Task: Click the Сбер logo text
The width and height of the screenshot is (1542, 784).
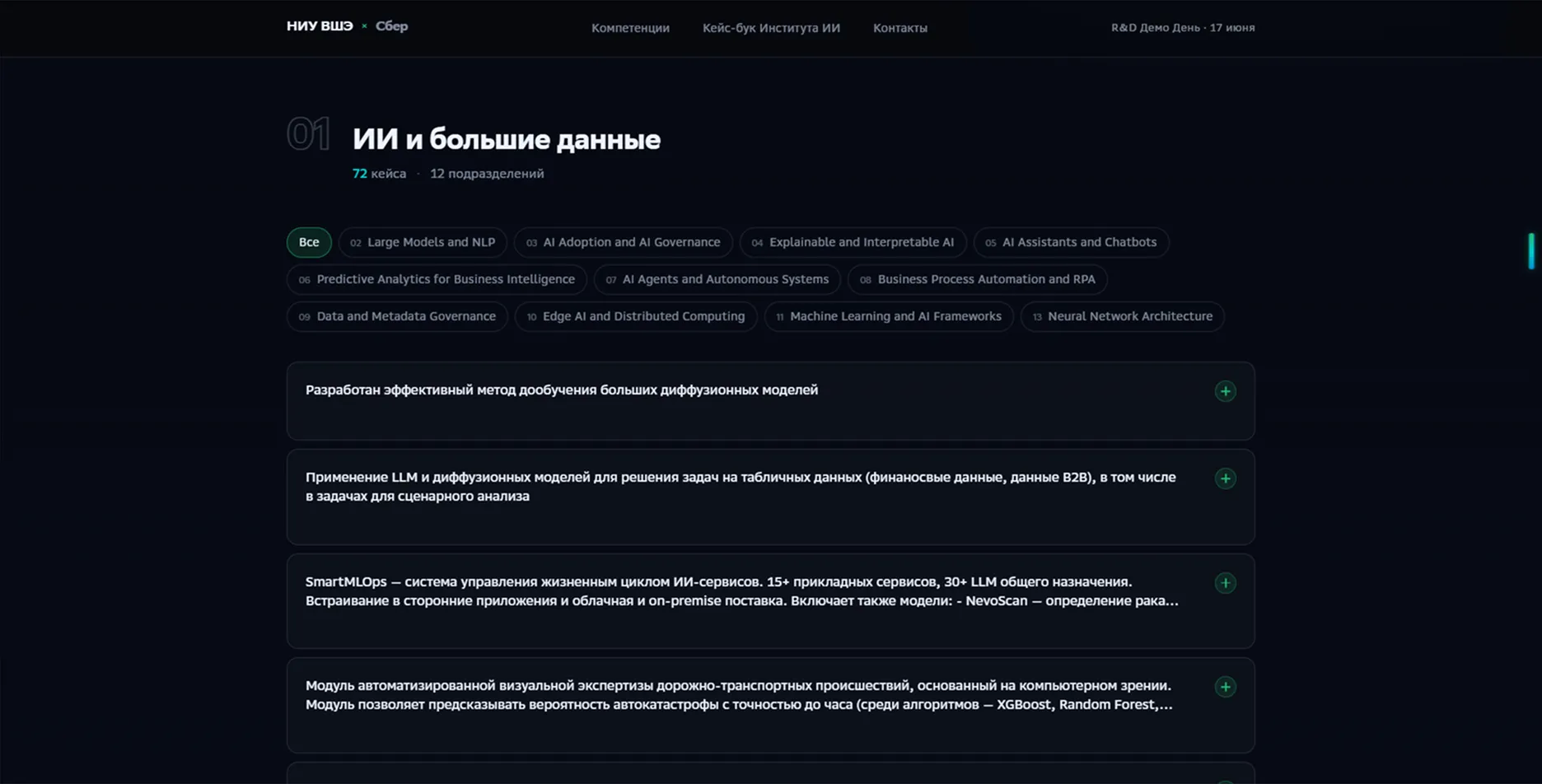Action: (391, 26)
